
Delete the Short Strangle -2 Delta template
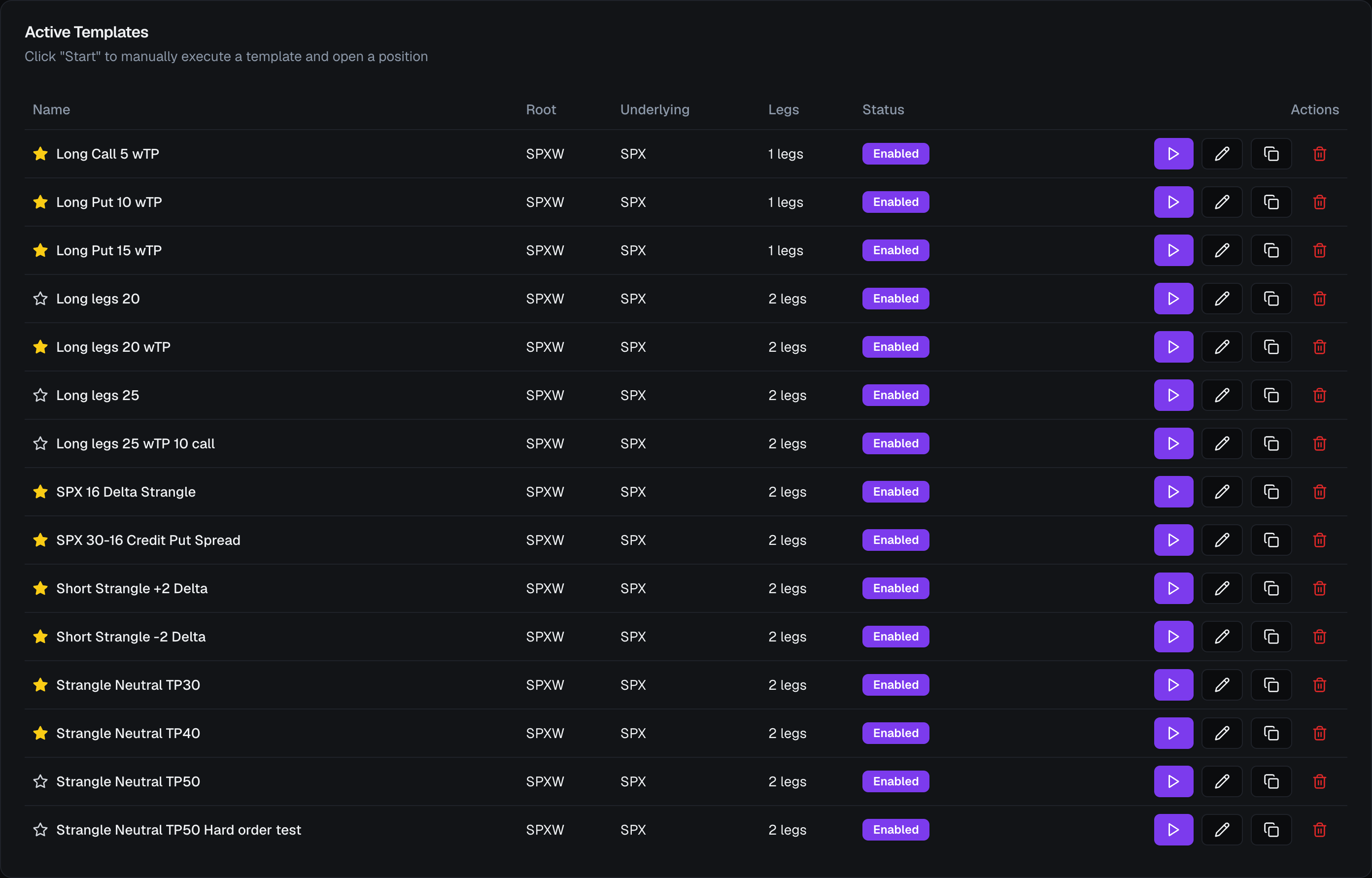pos(1319,636)
